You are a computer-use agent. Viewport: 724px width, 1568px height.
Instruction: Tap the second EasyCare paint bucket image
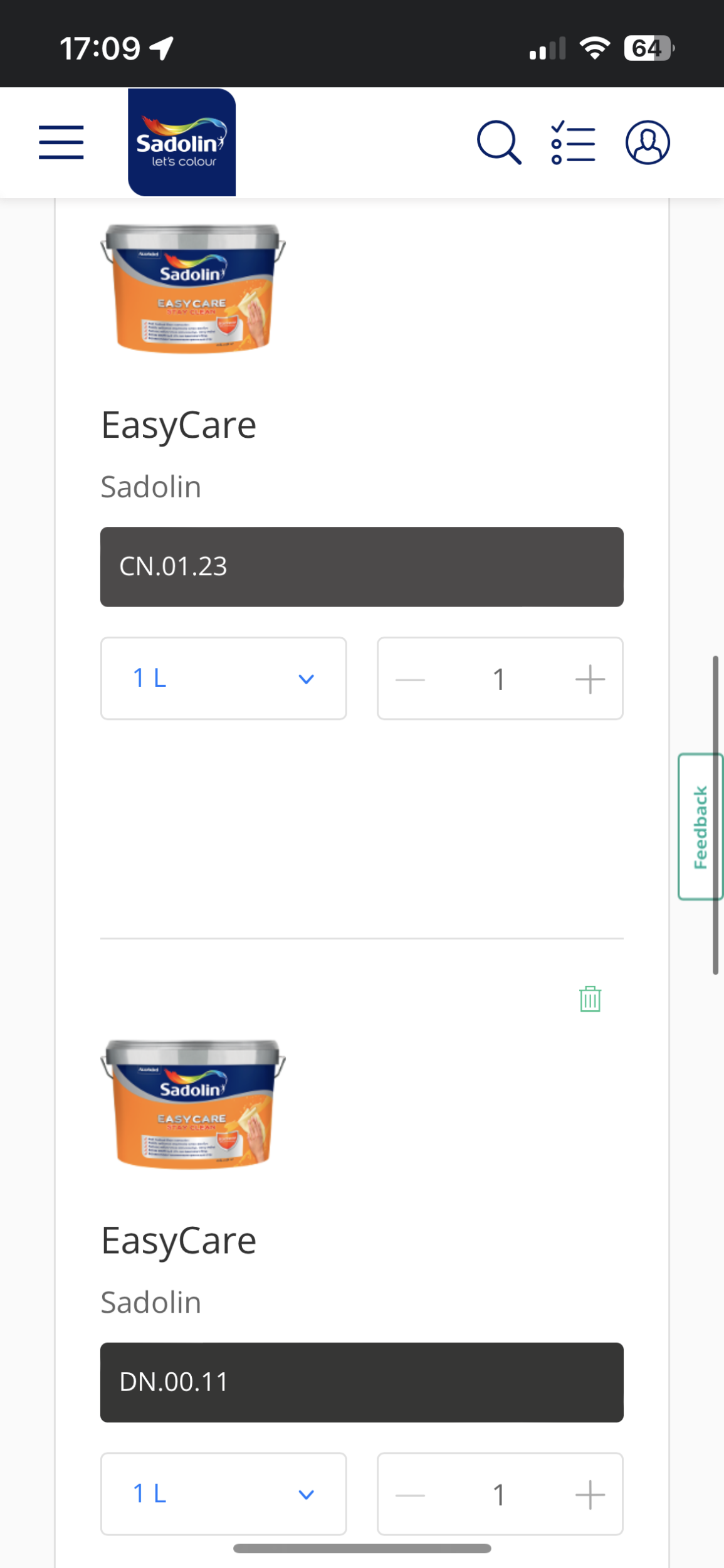coord(193,1104)
